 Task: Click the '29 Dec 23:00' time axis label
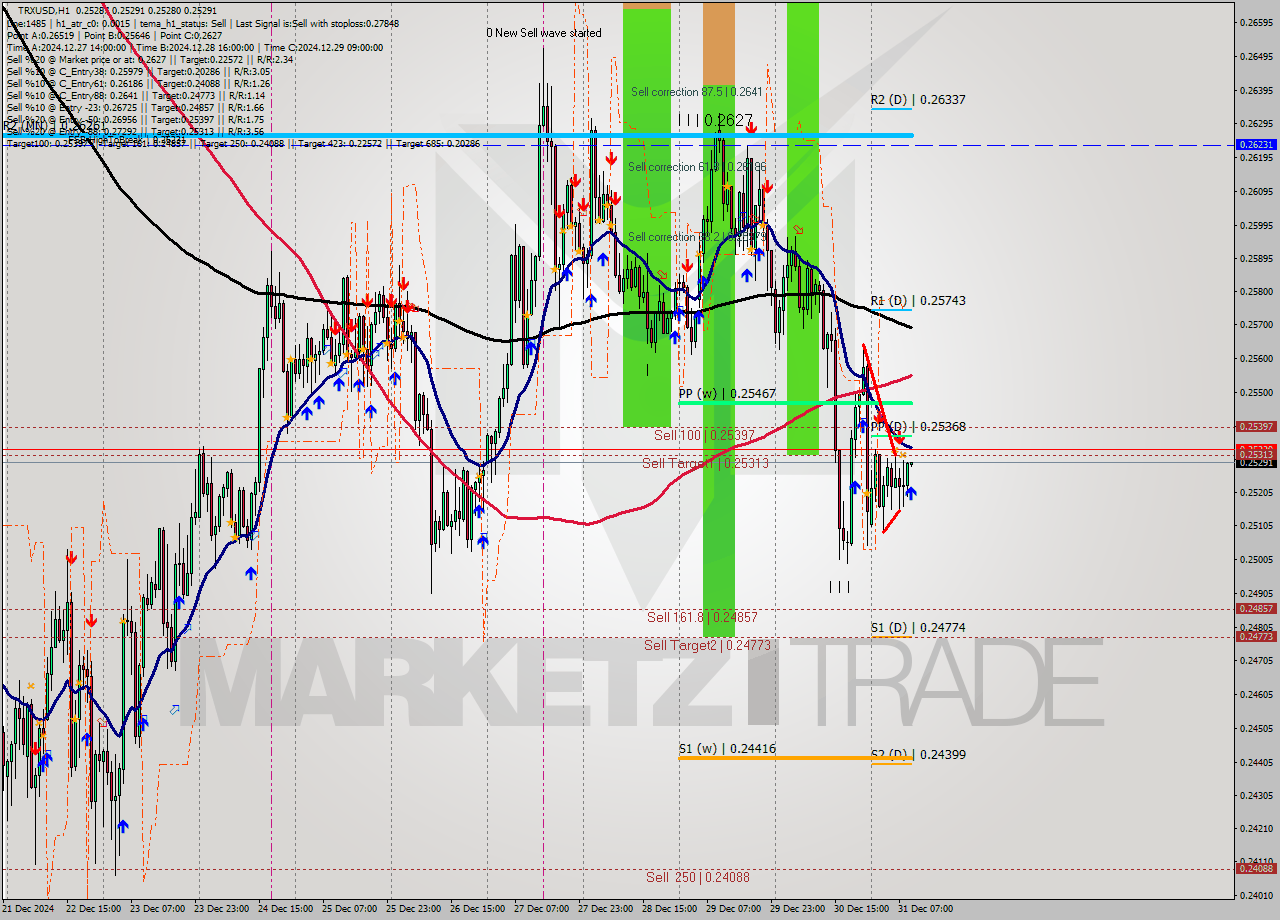798,909
